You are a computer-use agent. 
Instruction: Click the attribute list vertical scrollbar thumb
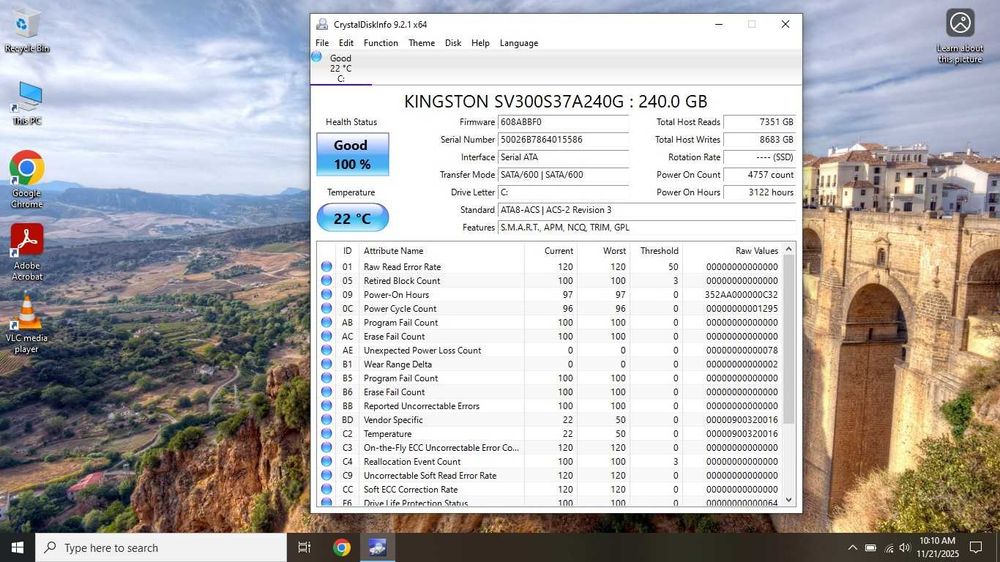789,339
